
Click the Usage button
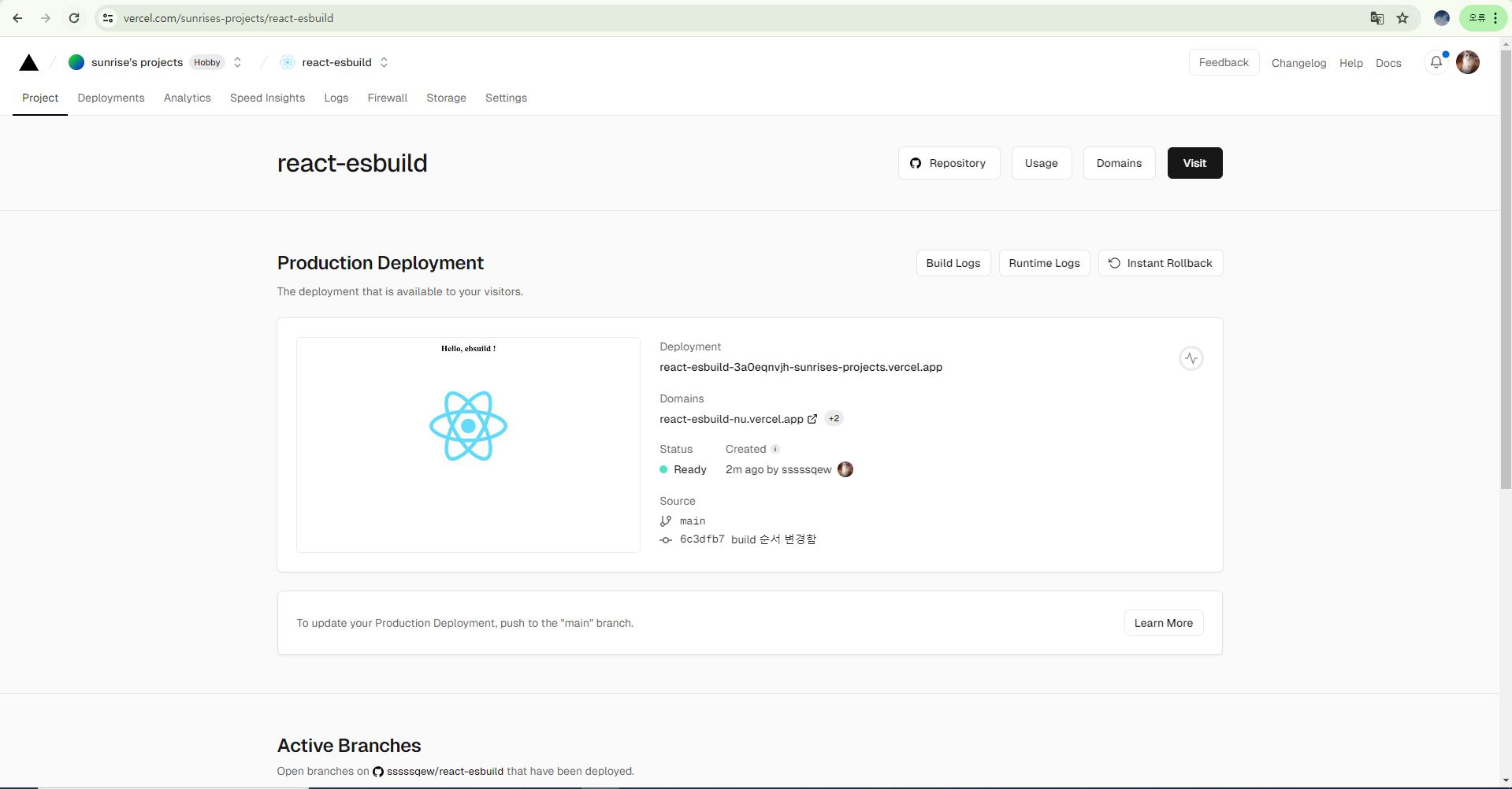tap(1041, 163)
